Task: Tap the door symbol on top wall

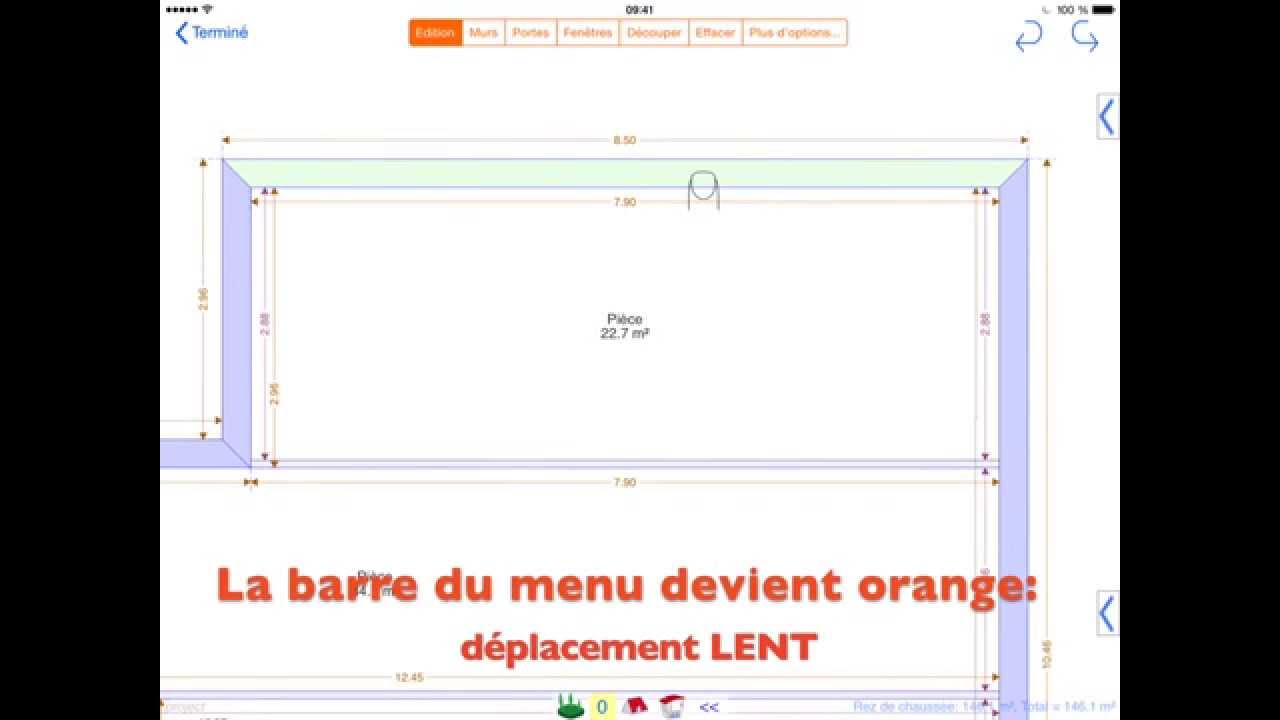Action: tap(703, 190)
